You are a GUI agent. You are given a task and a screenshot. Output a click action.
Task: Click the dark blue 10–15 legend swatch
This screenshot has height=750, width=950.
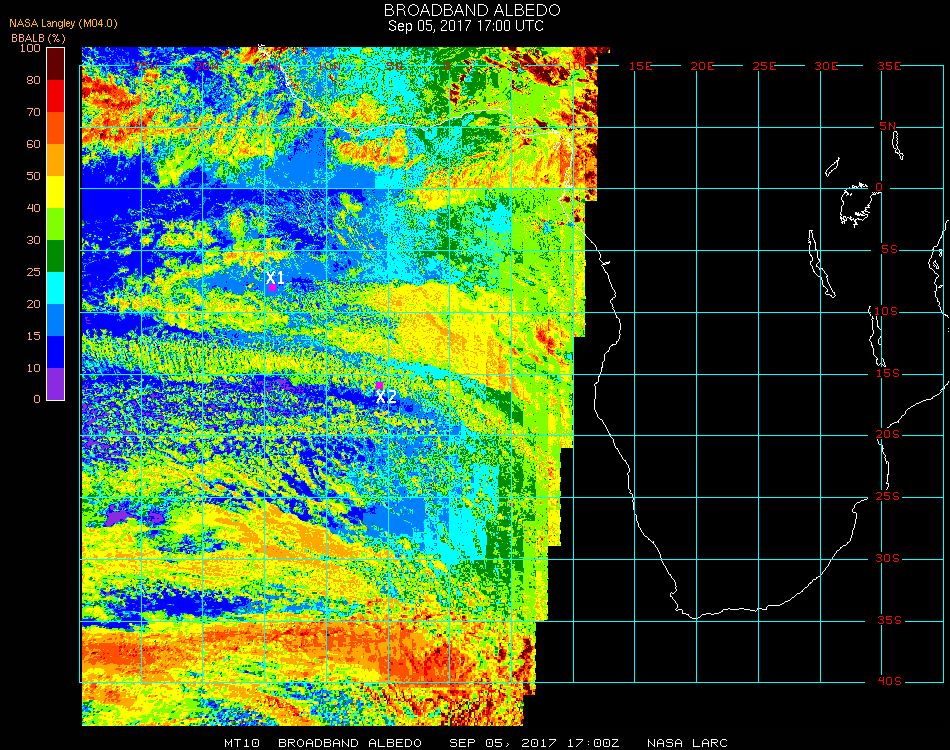pyautogui.click(x=56, y=352)
